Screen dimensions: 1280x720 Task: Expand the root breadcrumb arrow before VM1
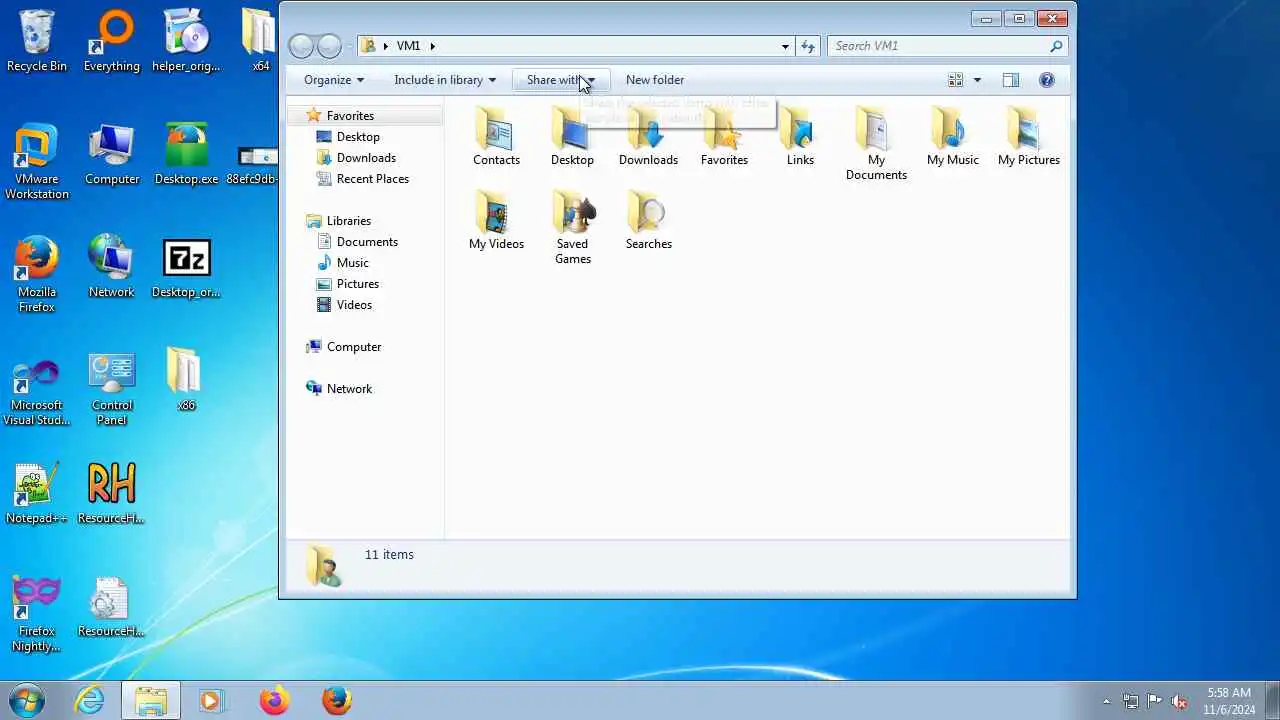click(386, 46)
